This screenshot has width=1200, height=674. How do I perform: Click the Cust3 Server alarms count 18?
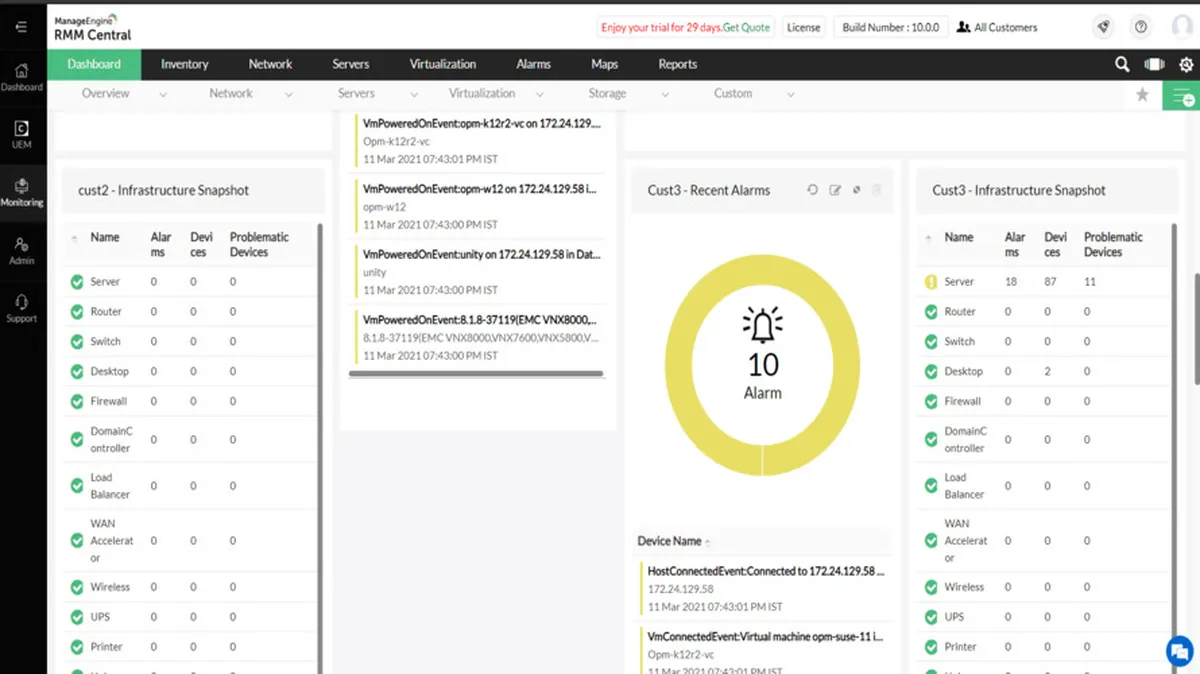click(x=1011, y=282)
